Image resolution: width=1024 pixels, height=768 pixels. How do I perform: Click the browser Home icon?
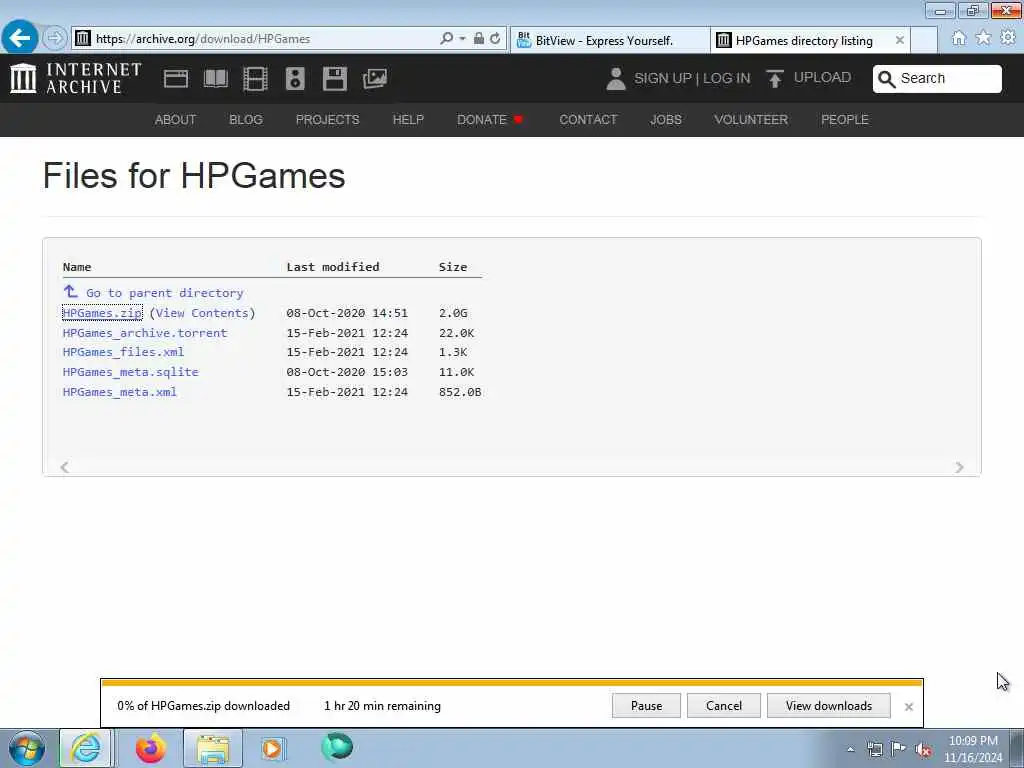tap(959, 39)
